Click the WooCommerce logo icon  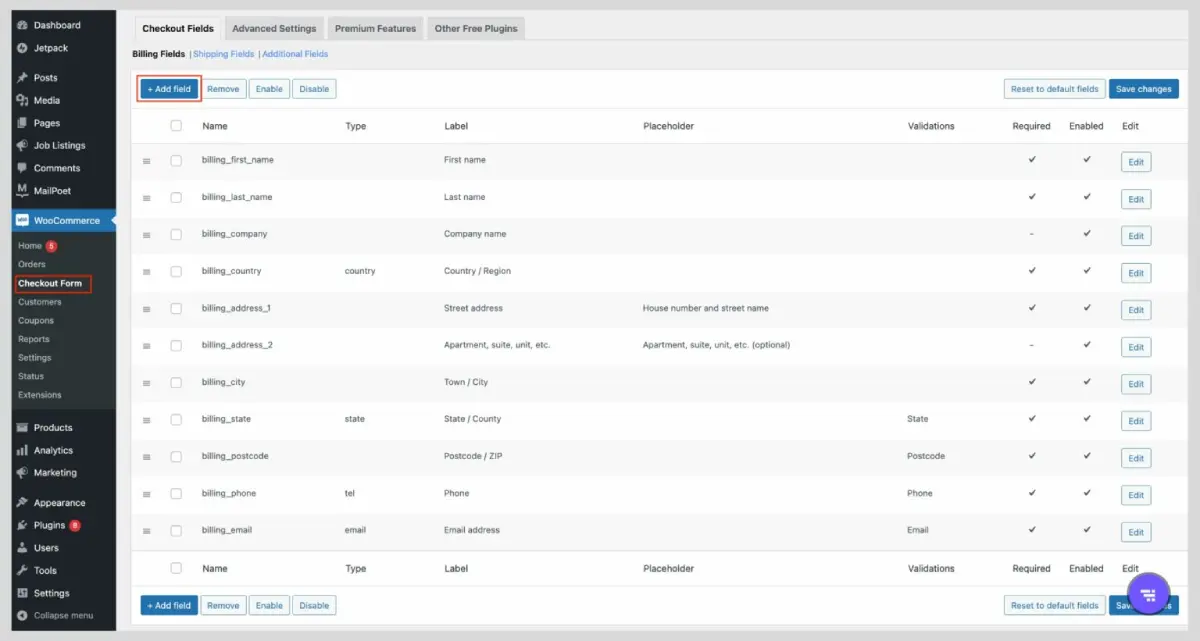[x=22, y=220]
